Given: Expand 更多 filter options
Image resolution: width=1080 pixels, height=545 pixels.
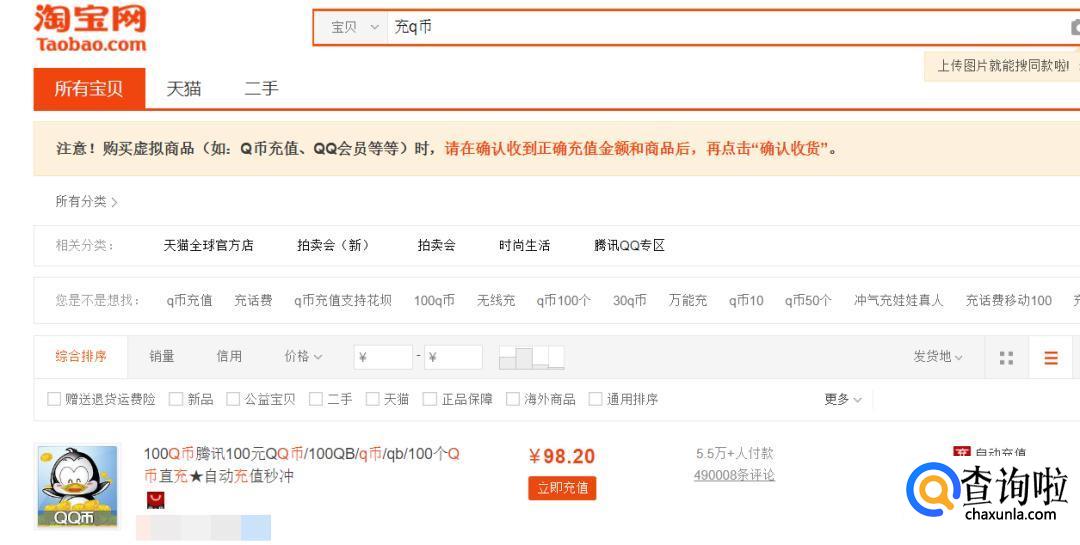Looking at the screenshot, I should coord(842,399).
